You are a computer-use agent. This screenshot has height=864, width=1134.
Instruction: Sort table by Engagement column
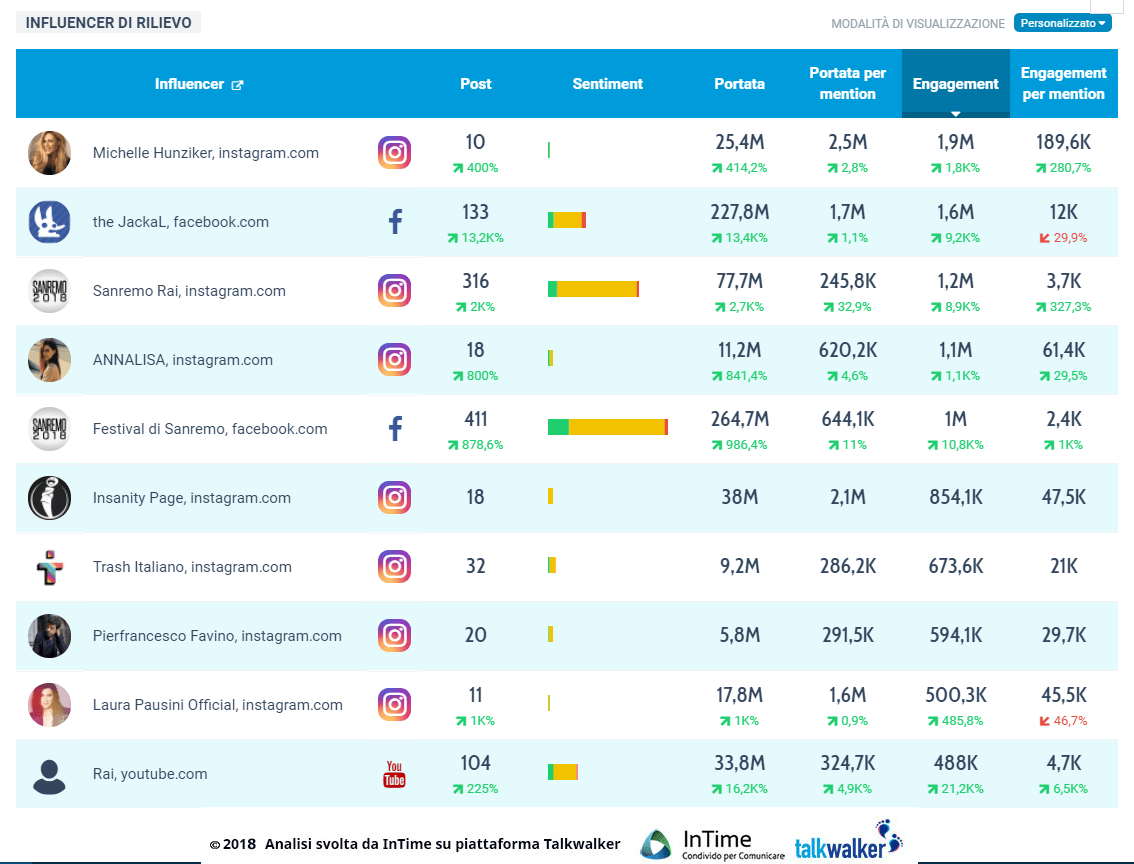[x=955, y=84]
